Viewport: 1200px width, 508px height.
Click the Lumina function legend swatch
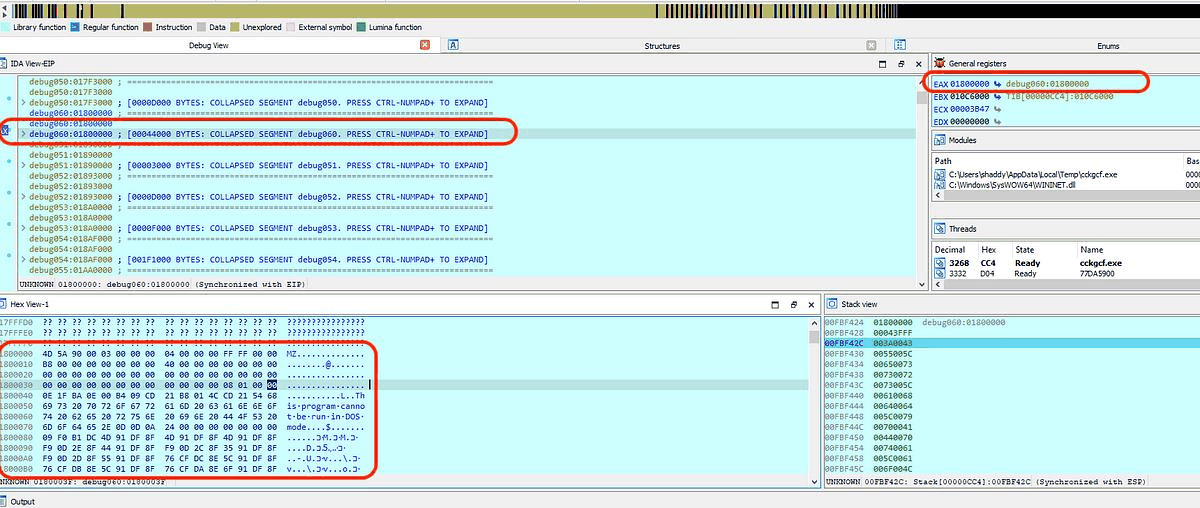point(361,27)
